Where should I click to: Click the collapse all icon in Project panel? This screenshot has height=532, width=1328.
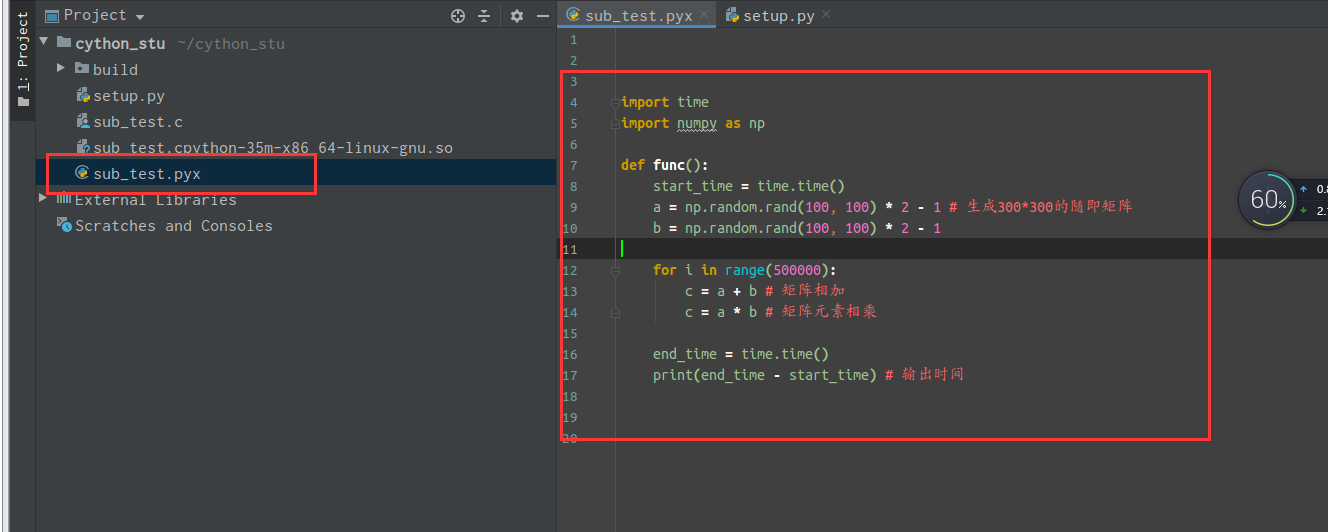[x=484, y=15]
